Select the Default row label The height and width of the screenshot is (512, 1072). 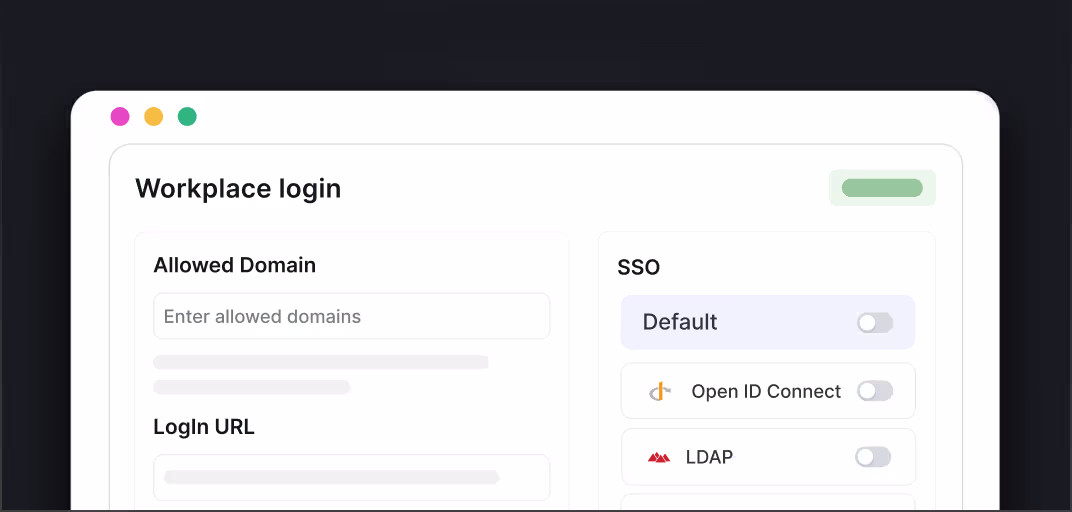[x=680, y=322]
